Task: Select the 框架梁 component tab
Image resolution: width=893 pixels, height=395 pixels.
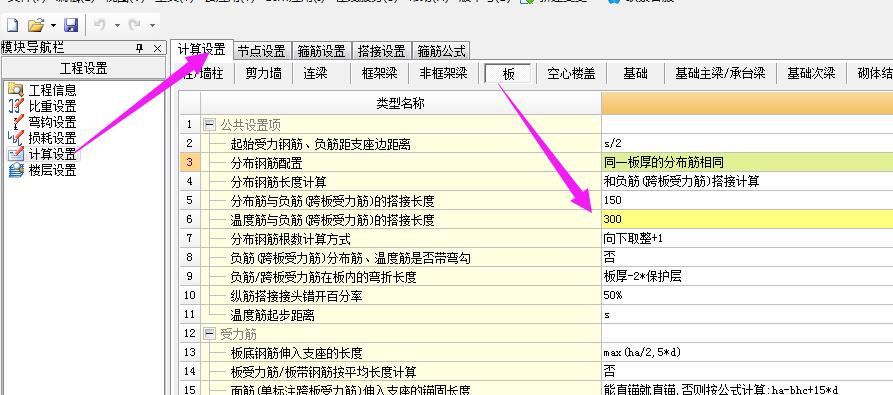Action: point(379,73)
